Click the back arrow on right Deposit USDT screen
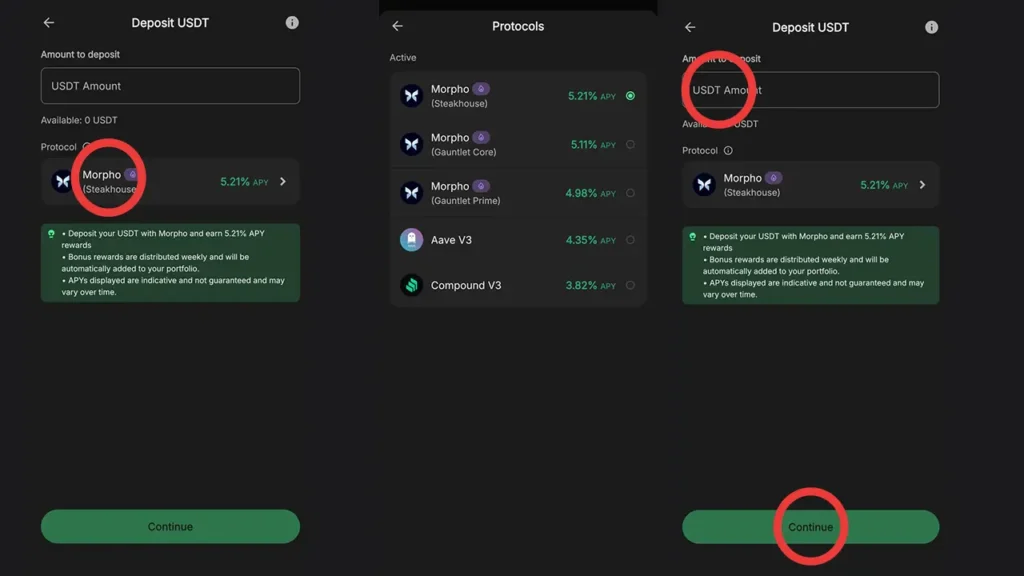Viewport: 1024px width, 576px height. pos(690,27)
